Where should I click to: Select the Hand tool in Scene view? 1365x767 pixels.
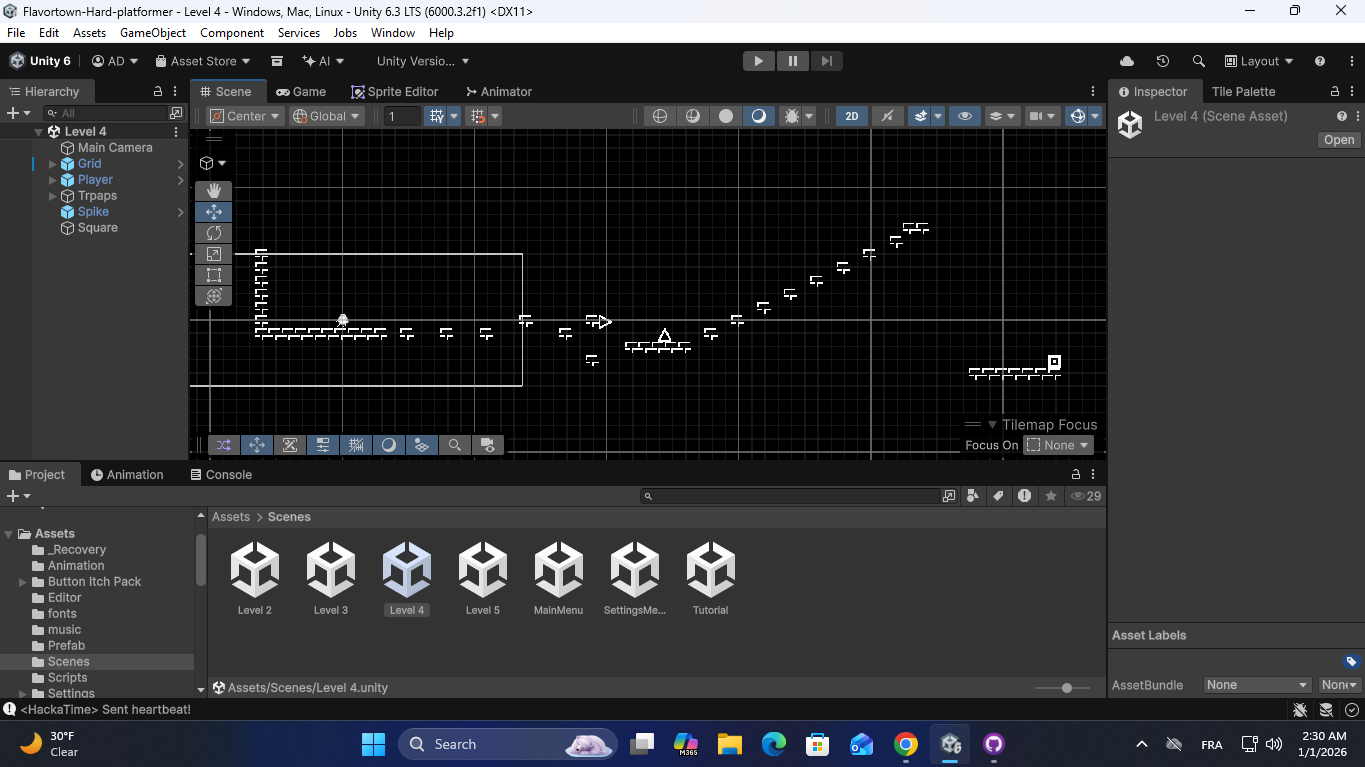coord(213,191)
